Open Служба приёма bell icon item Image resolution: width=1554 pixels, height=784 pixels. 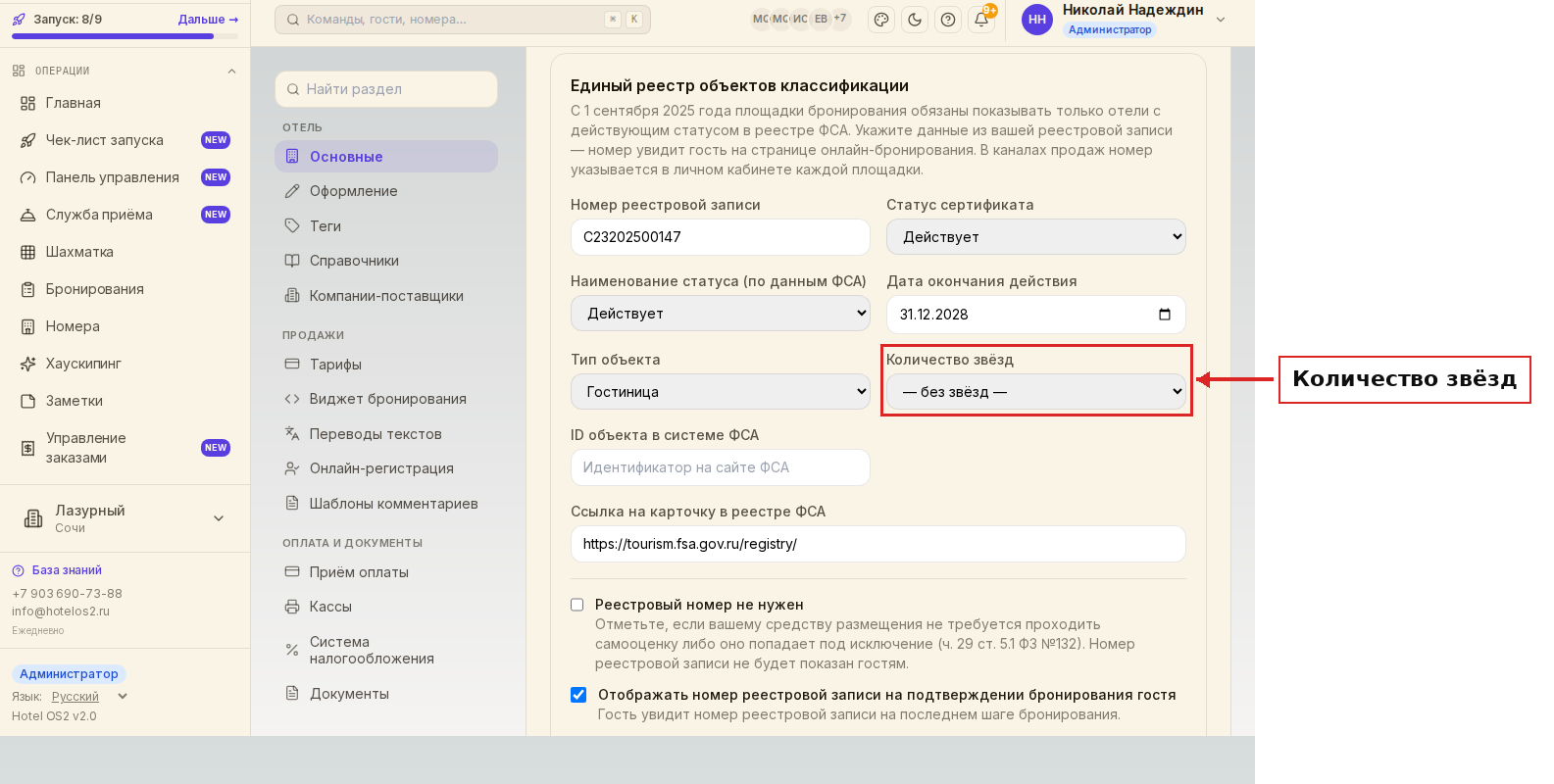pyautogui.click(x=125, y=215)
